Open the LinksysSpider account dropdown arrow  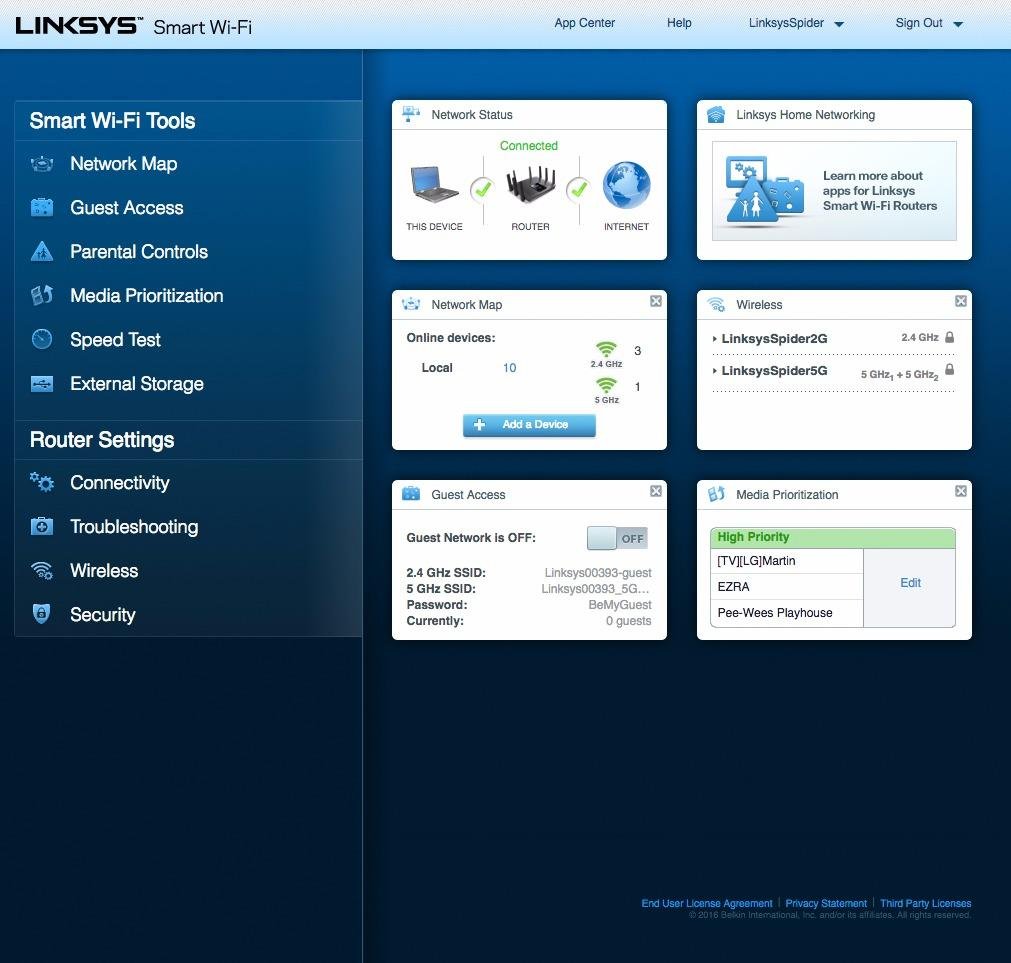click(839, 24)
